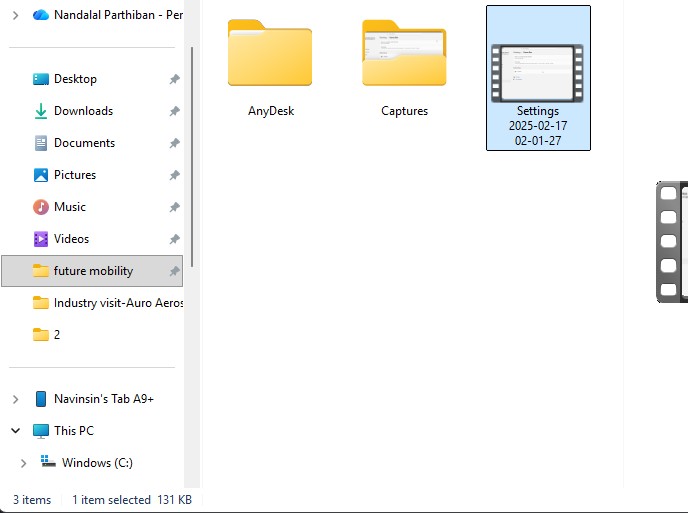688x513 pixels.
Task: Select Desktop label in navigation pane
Action: click(x=75, y=79)
